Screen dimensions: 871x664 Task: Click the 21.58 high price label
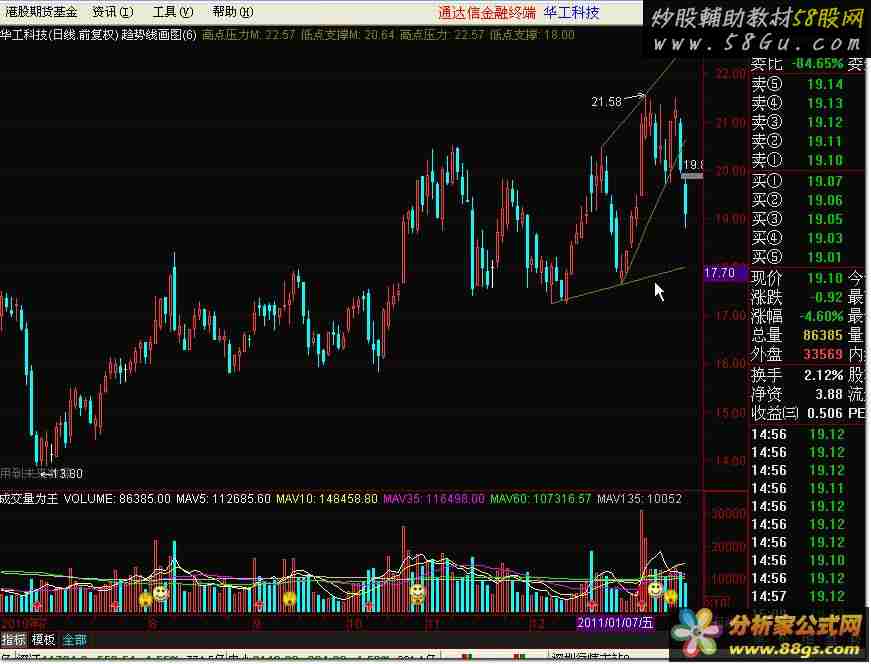(x=607, y=102)
